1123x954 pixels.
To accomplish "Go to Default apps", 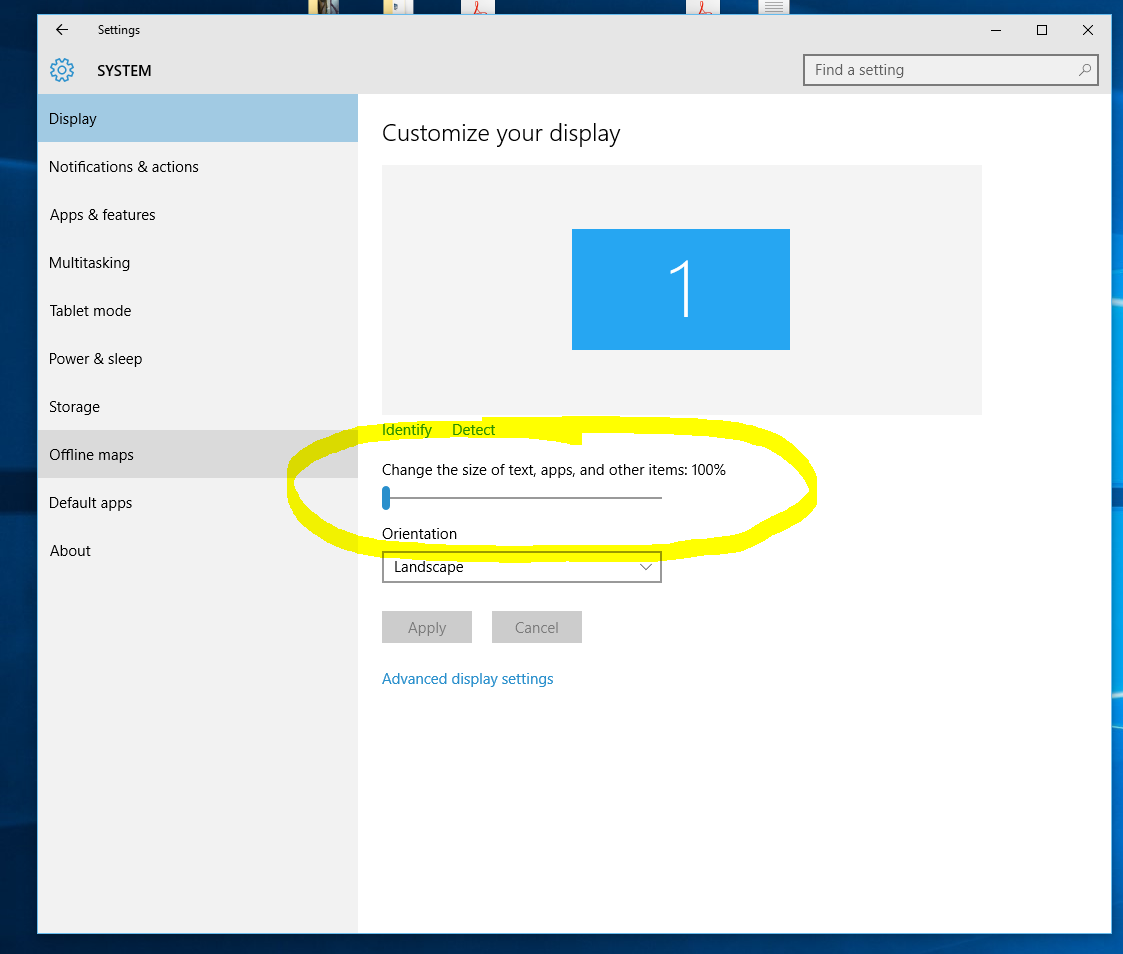I will click(x=91, y=503).
